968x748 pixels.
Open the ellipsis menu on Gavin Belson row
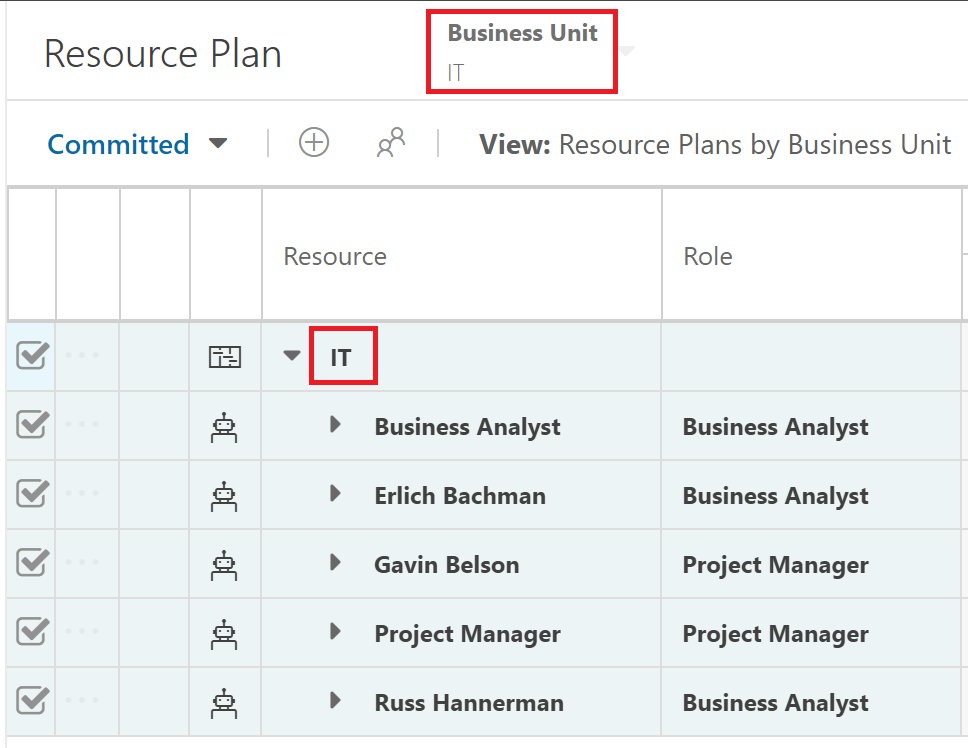tap(82, 562)
